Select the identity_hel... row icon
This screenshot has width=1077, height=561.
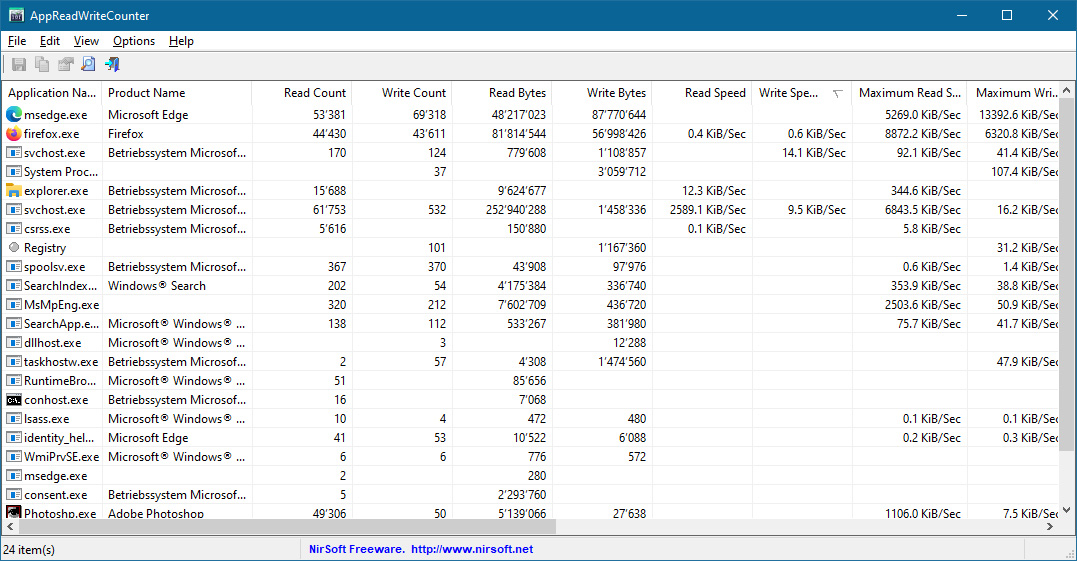(14, 437)
